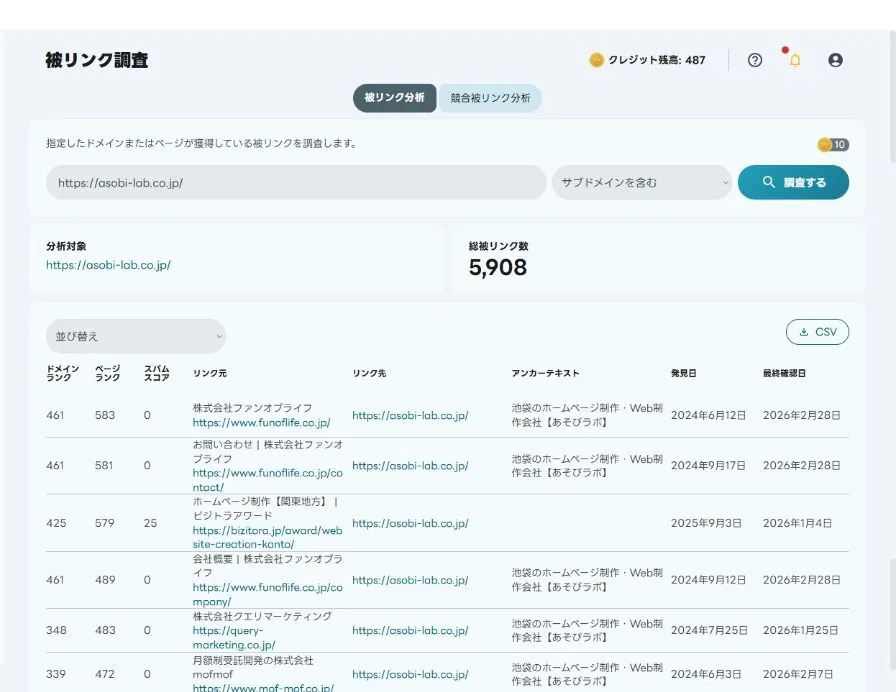Click the page vertical scrollbar
The height and width of the screenshot is (692, 896).
click(892, 97)
